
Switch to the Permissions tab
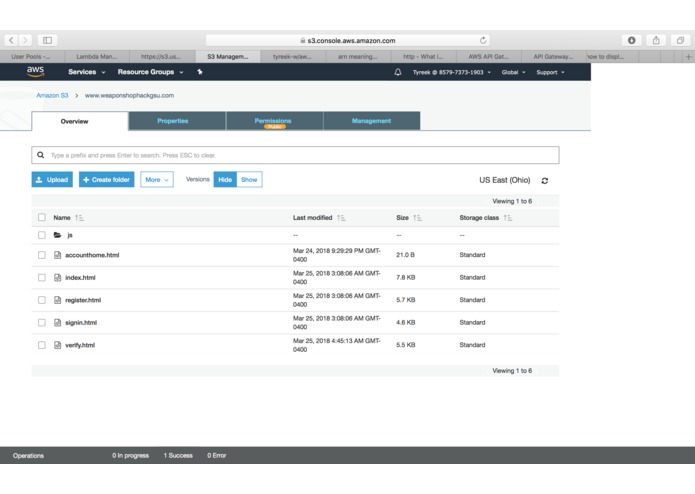(x=274, y=121)
